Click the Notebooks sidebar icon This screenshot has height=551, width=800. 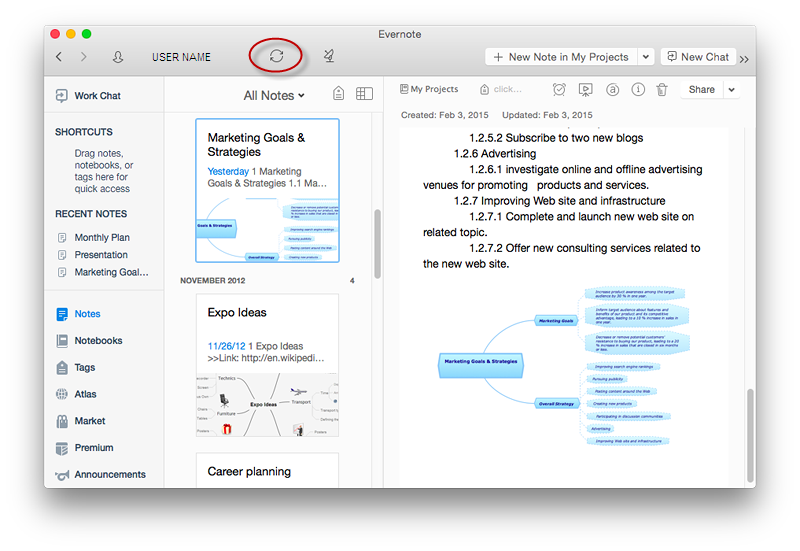click(x=62, y=341)
